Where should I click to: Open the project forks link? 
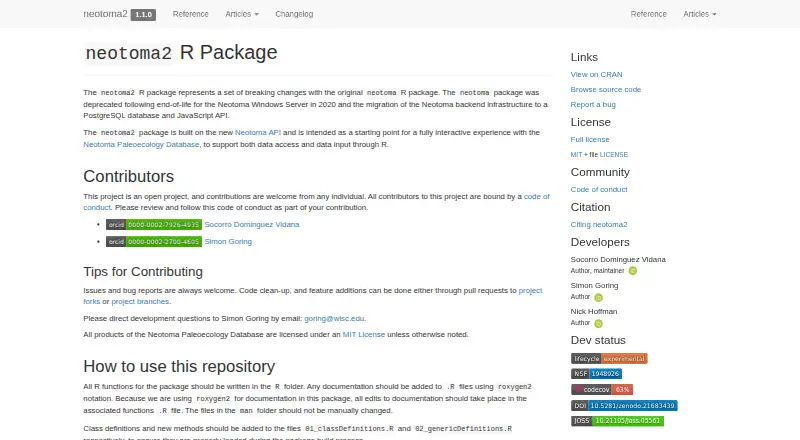pyautogui.click(x=531, y=290)
